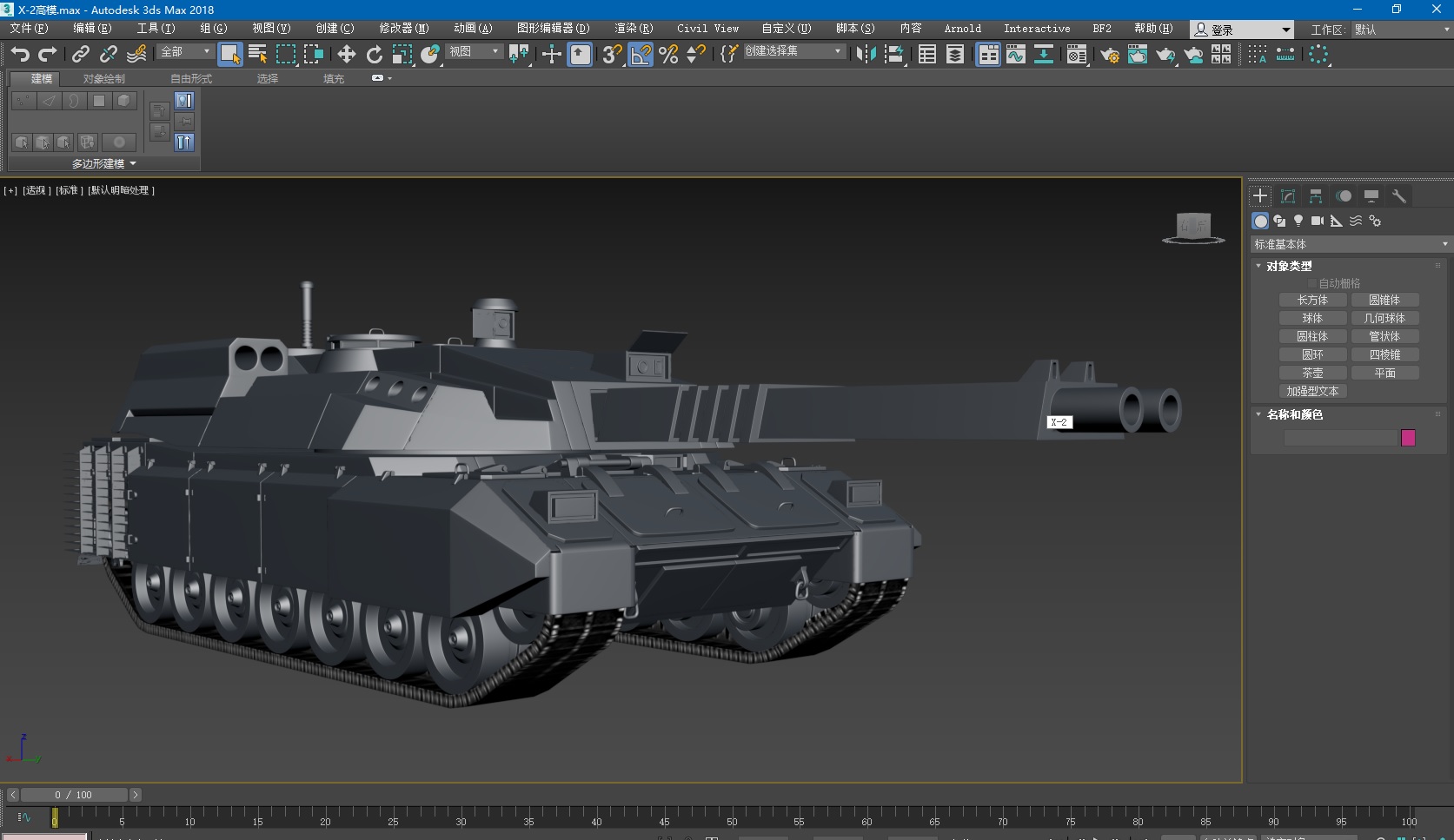Viewport: 1454px width, 840px height.
Task: Click the Rotate tool icon
Action: coord(374,55)
